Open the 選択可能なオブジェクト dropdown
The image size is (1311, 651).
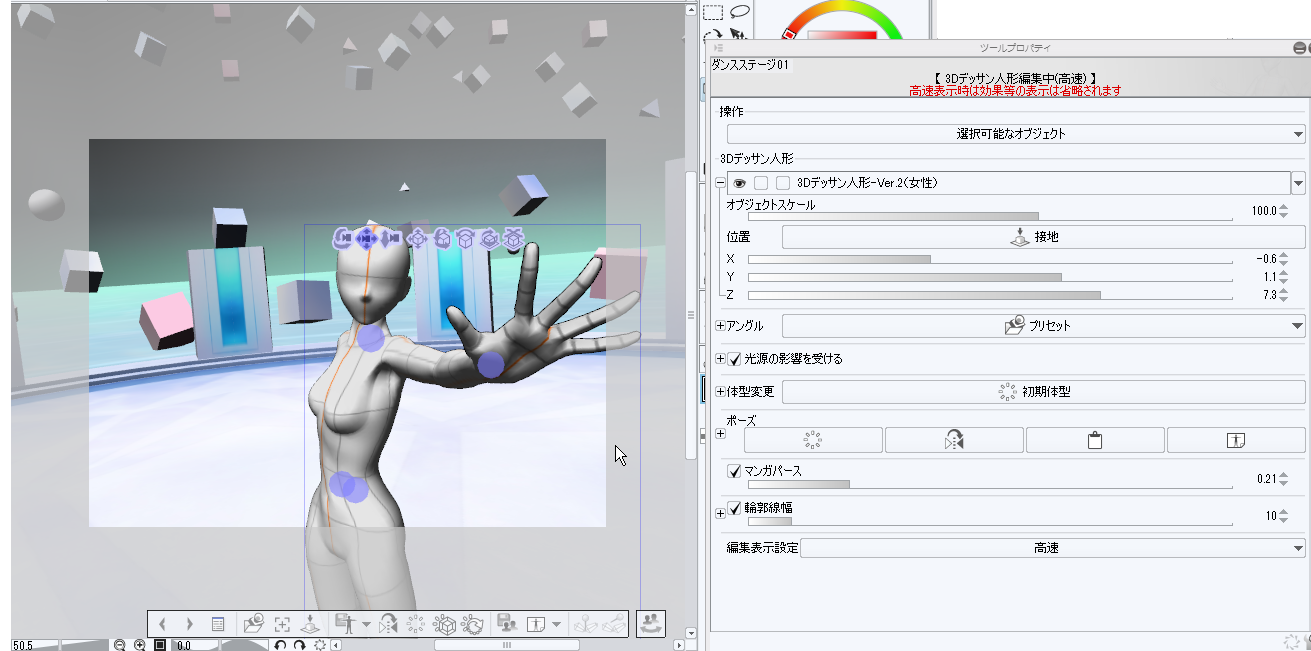coord(1016,133)
